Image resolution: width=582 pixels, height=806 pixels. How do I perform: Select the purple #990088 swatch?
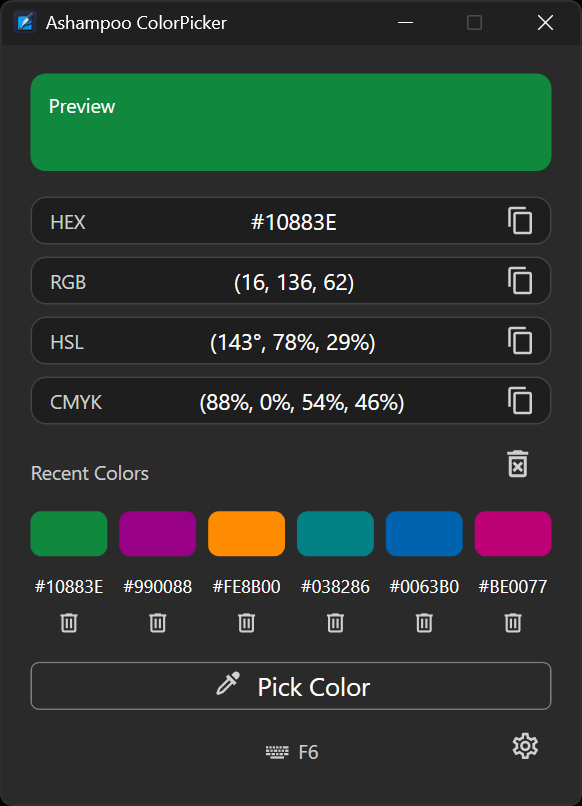tap(158, 534)
